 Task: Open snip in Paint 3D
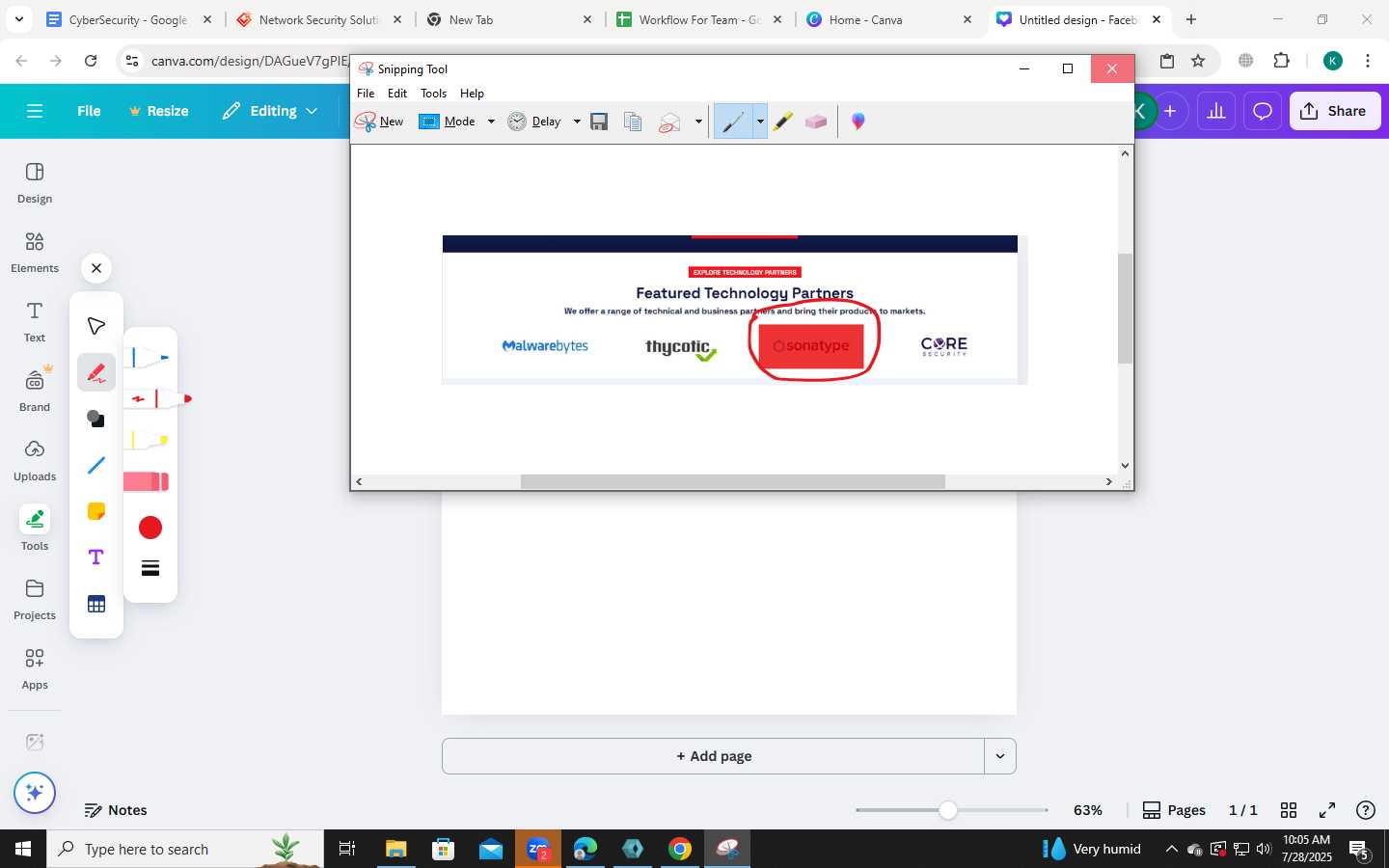[x=858, y=122]
